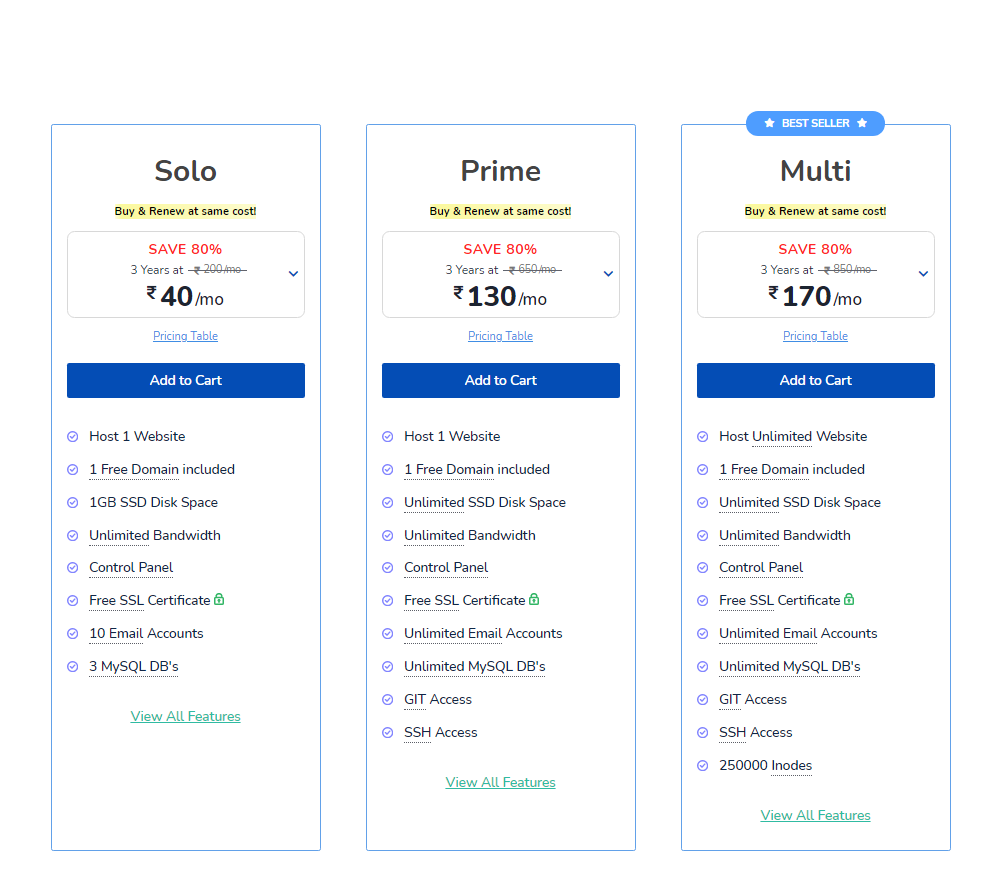Image resolution: width=994 pixels, height=876 pixels.
Task: Click the SSL lock icon in Prime plan
Action: tap(534, 600)
